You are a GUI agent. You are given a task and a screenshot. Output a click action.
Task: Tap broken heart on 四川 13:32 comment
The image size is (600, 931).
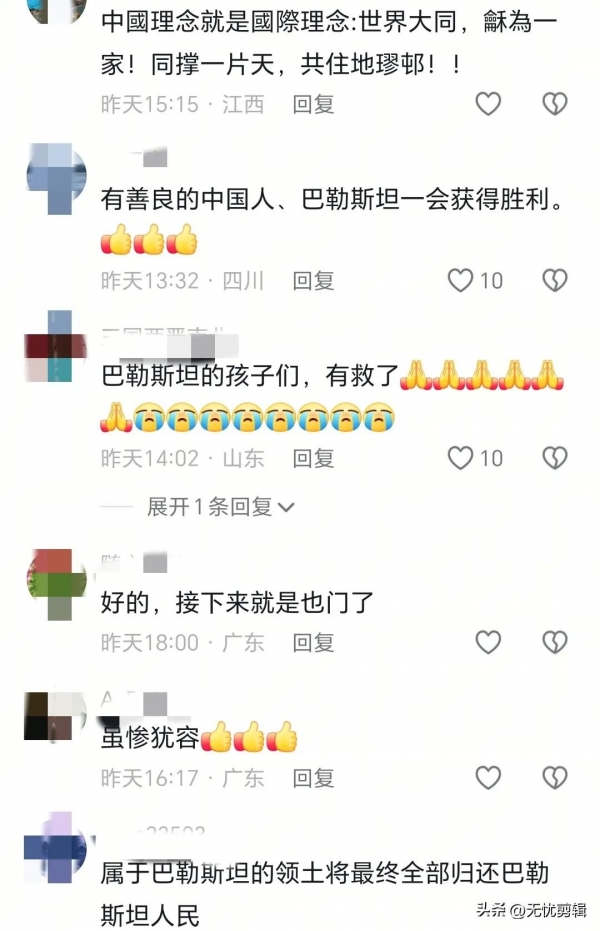(554, 280)
